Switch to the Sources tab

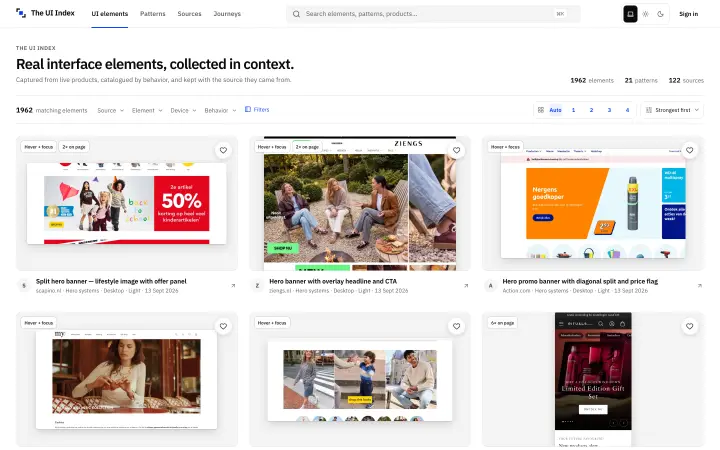pos(189,14)
